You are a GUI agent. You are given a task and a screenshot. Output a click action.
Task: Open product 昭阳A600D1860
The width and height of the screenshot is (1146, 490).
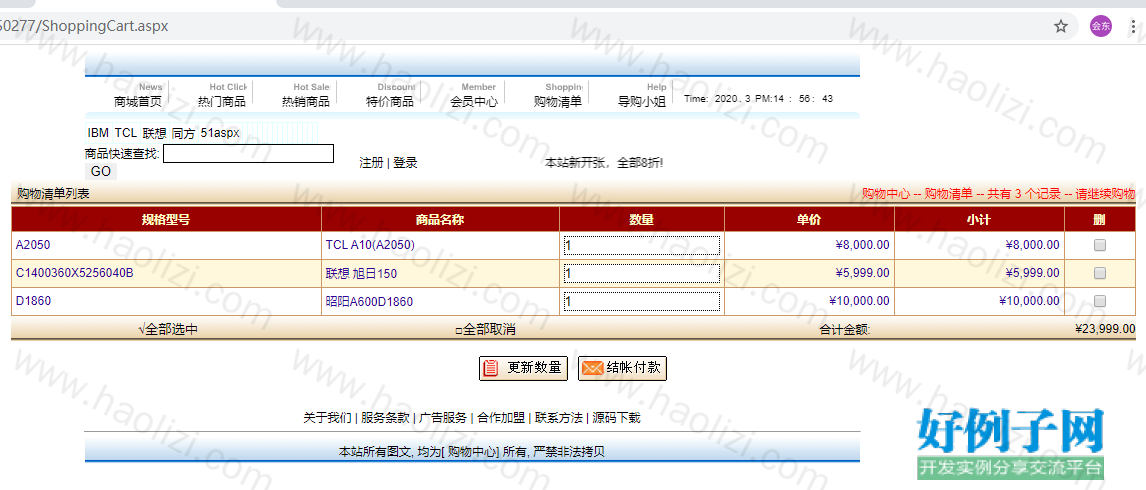[369, 301]
